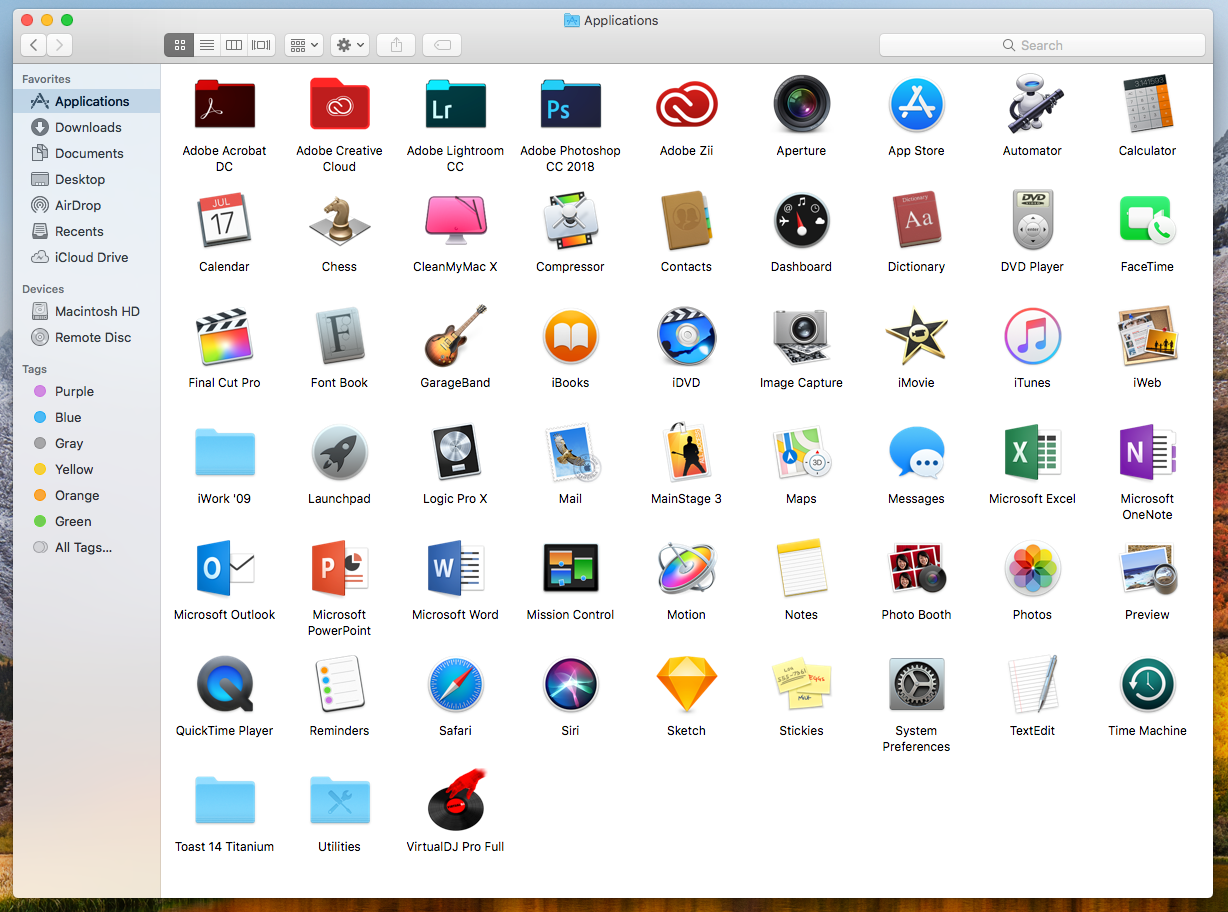Open Final Cut Pro

click(x=224, y=336)
